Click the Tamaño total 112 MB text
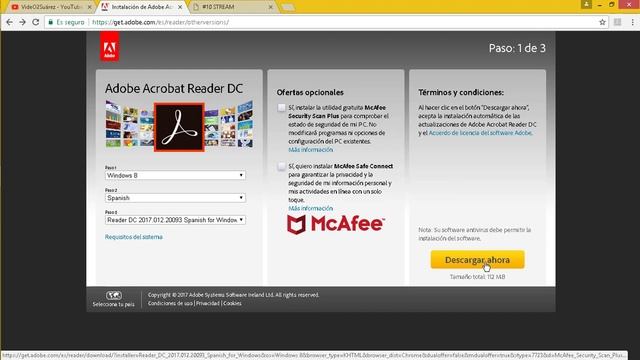This screenshot has height=360, width=640. tap(478, 277)
